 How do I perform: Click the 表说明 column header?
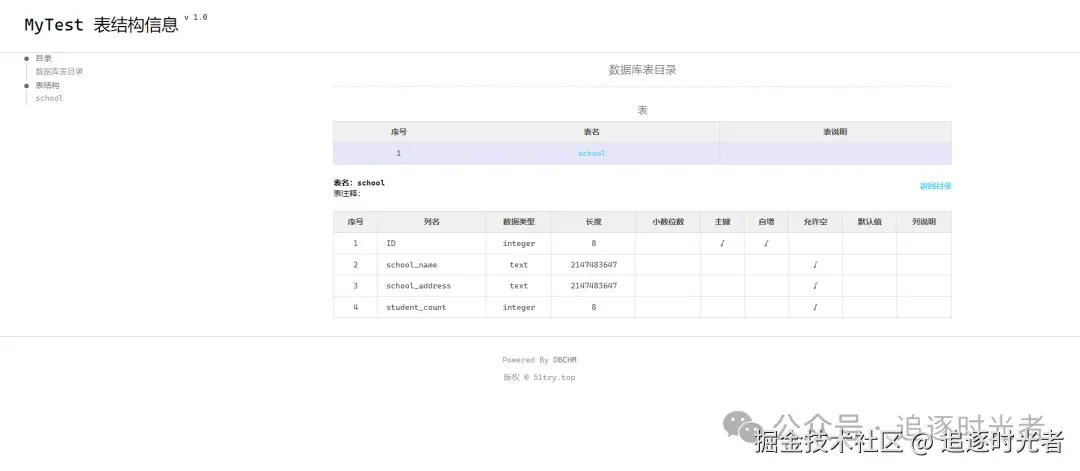click(x=835, y=132)
